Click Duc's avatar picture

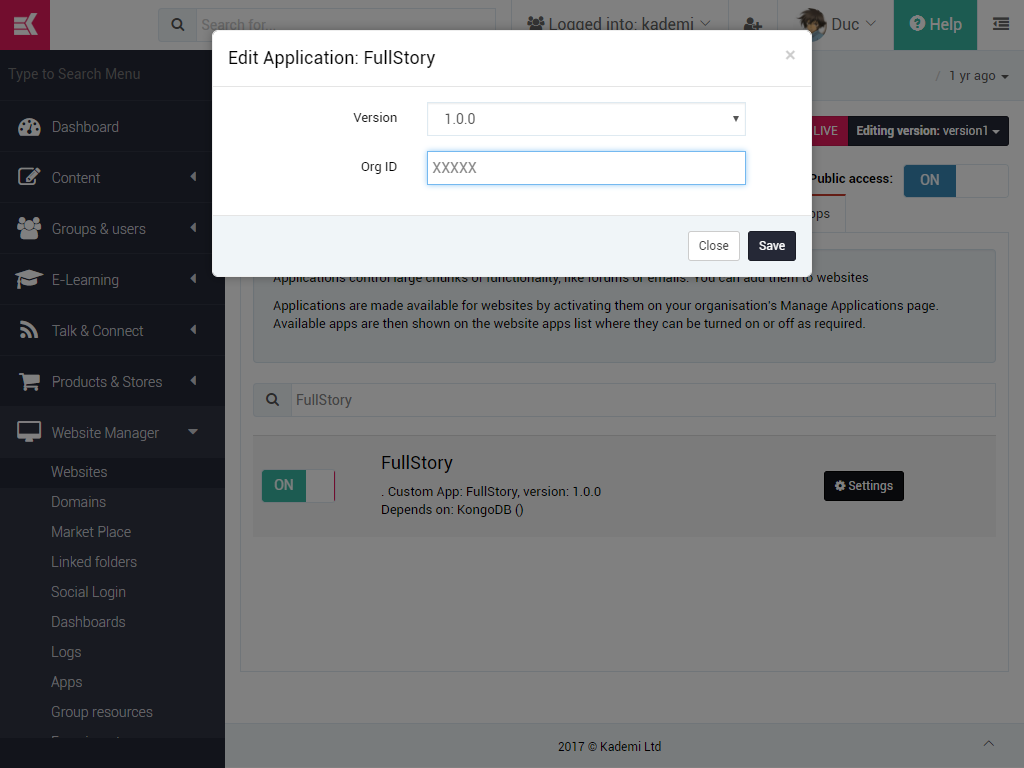(812, 24)
